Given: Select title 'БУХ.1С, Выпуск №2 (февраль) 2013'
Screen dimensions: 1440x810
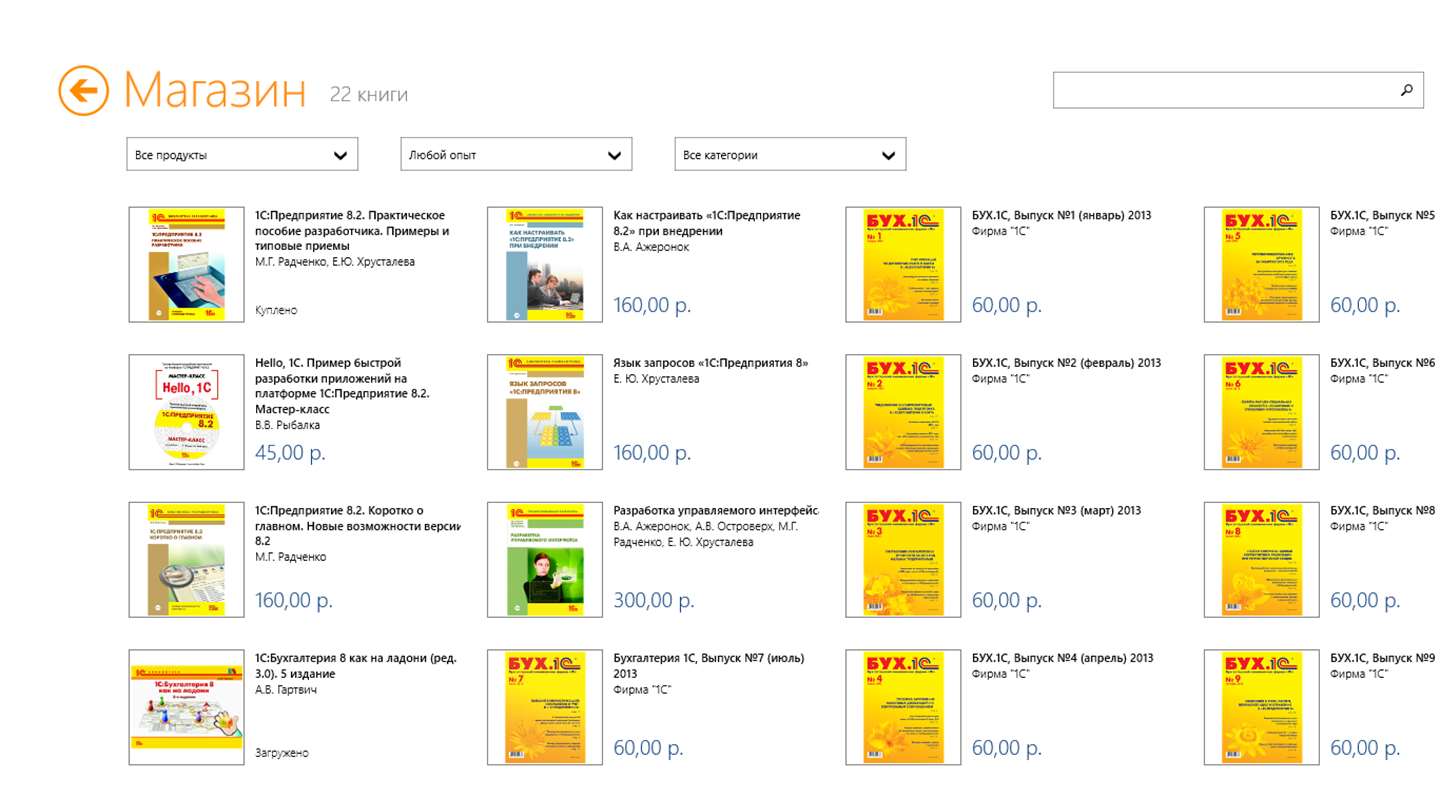Looking at the screenshot, I should [x=1067, y=363].
